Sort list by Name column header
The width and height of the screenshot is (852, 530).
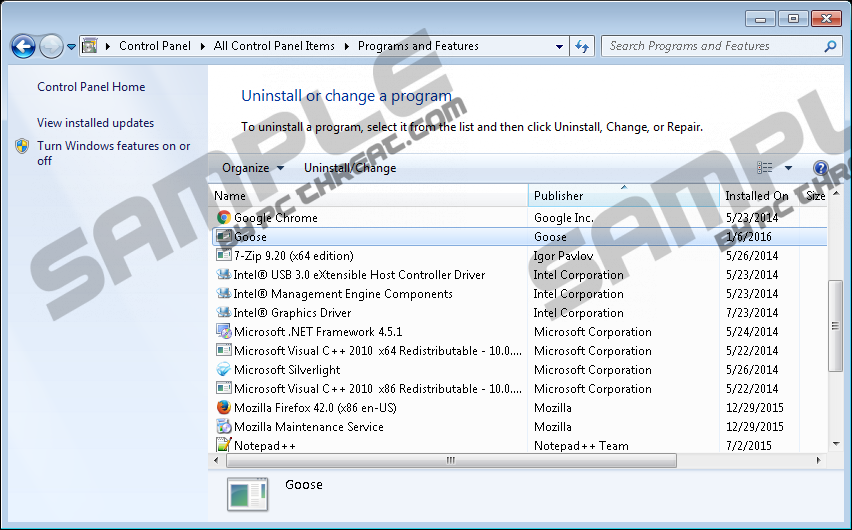[x=230, y=196]
